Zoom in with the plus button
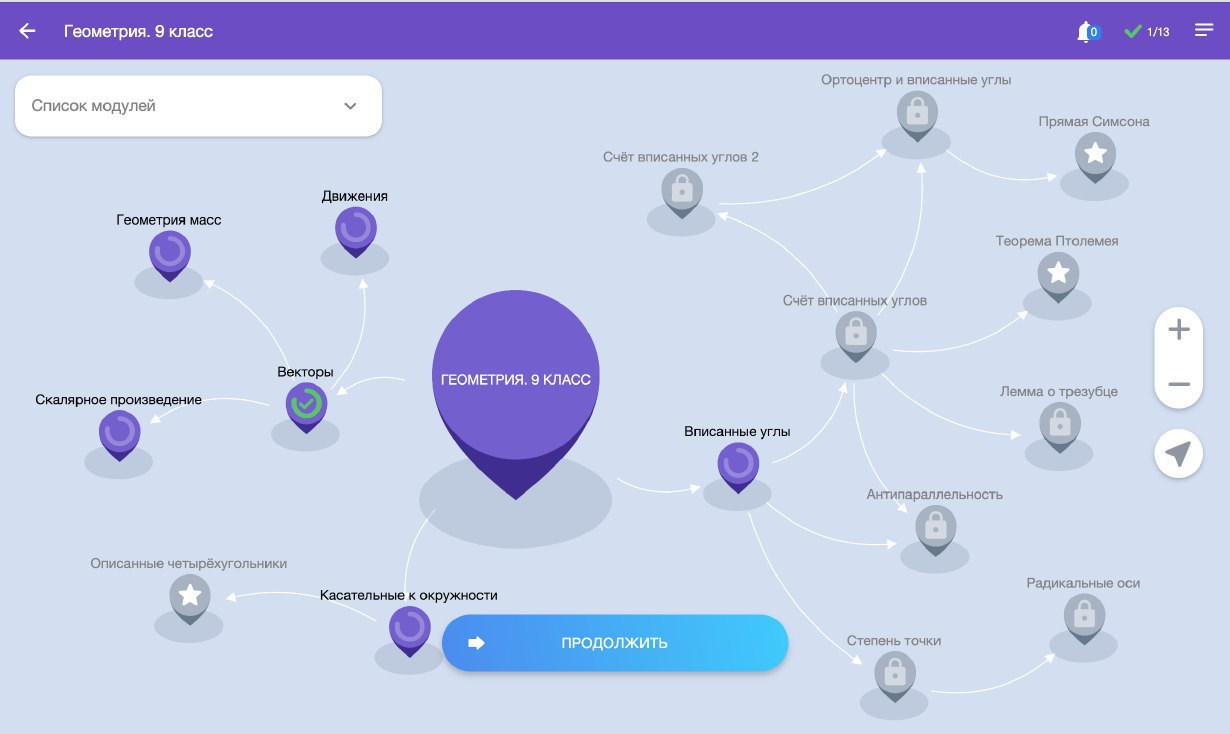Image resolution: width=1230 pixels, height=734 pixels. pos(1179,330)
